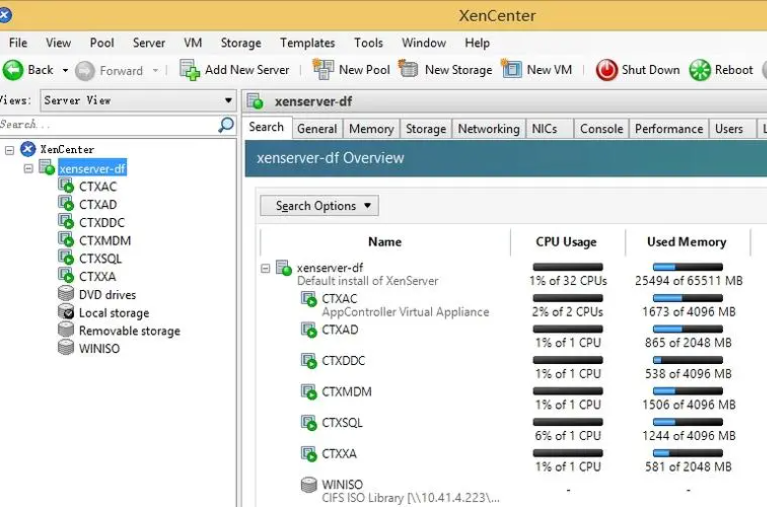The image size is (767, 523).
Task: Click the New Pool icon
Action: pyautogui.click(x=323, y=69)
